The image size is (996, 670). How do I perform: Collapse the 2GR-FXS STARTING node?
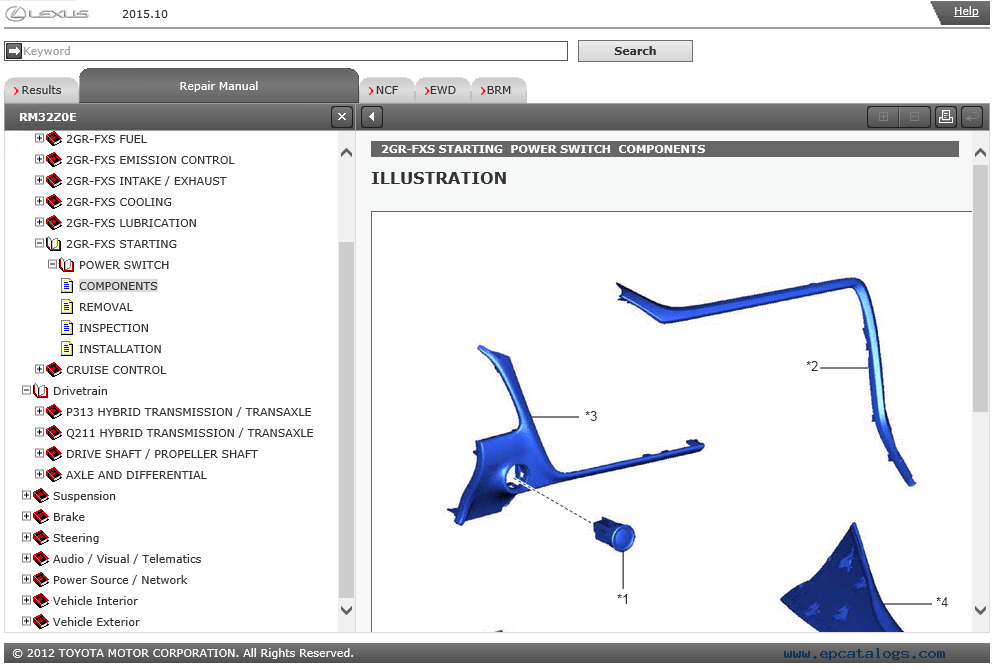pyautogui.click(x=40, y=244)
